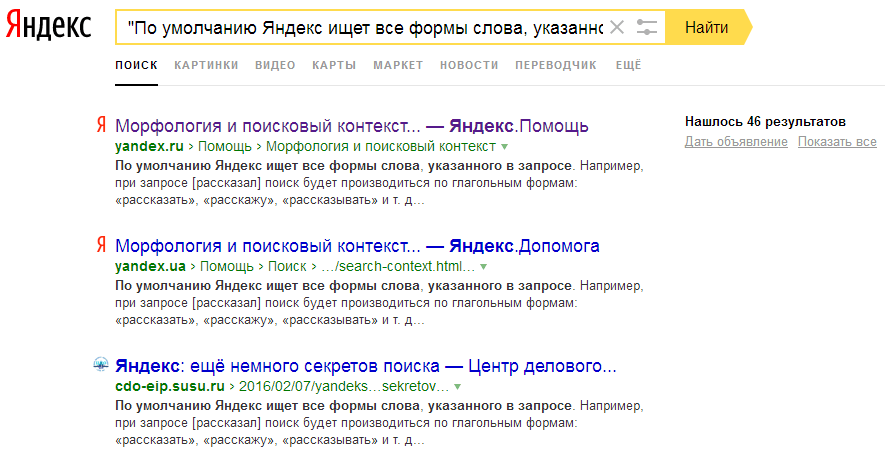Open the Карты tab
885x458 pixels.
tap(334, 65)
